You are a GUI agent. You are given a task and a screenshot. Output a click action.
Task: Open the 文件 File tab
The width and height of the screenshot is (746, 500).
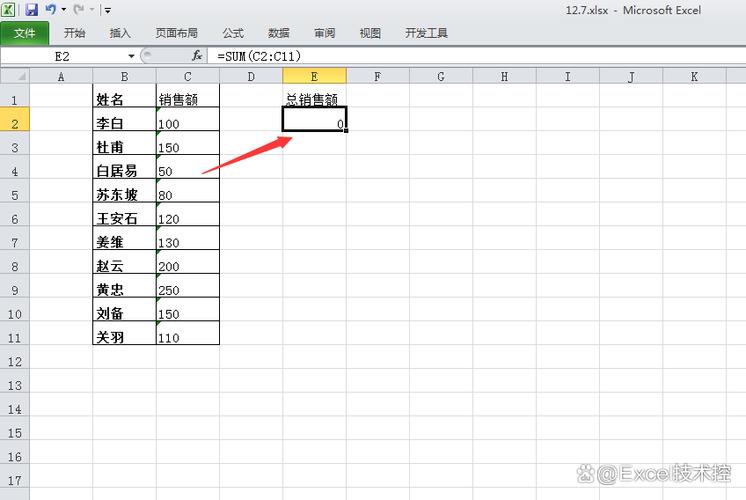pyautogui.click(x=24, y=33)
